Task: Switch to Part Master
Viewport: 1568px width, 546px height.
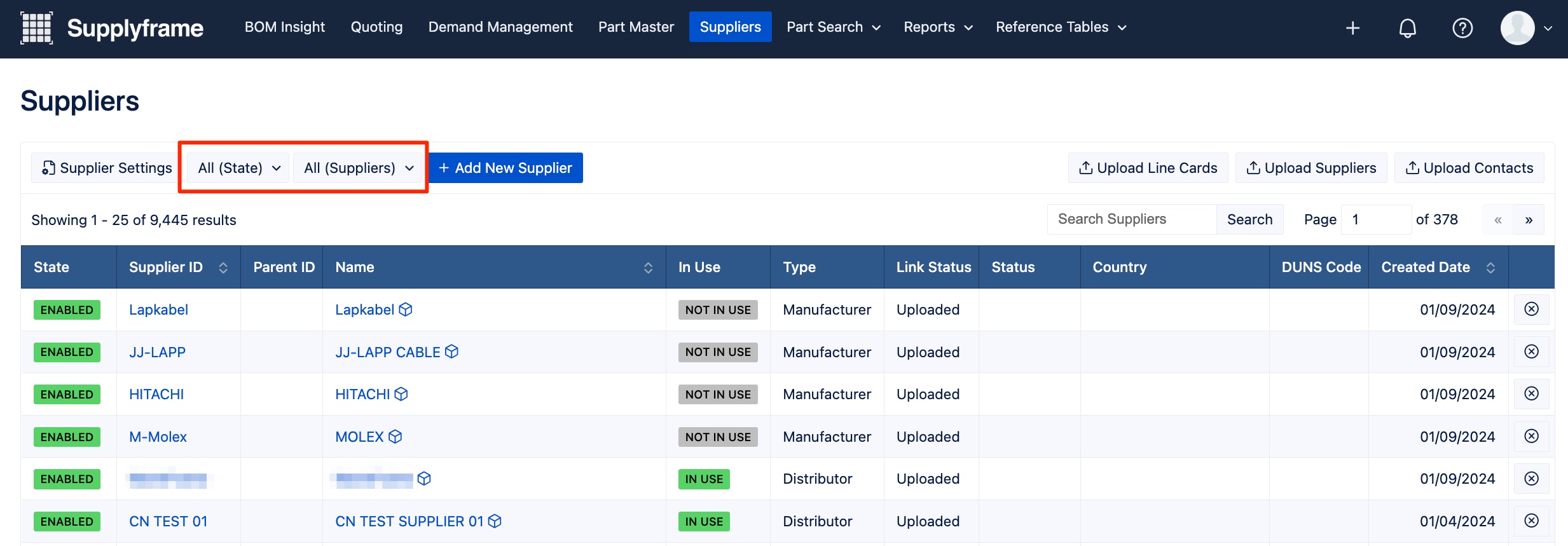Action: coord(636,27)
